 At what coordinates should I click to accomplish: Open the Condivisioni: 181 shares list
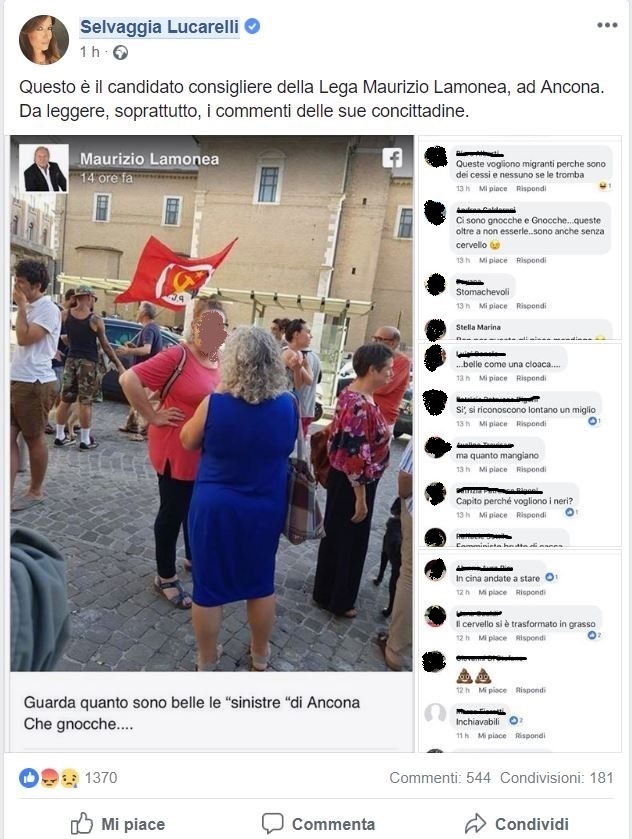(x=557, y=777)
